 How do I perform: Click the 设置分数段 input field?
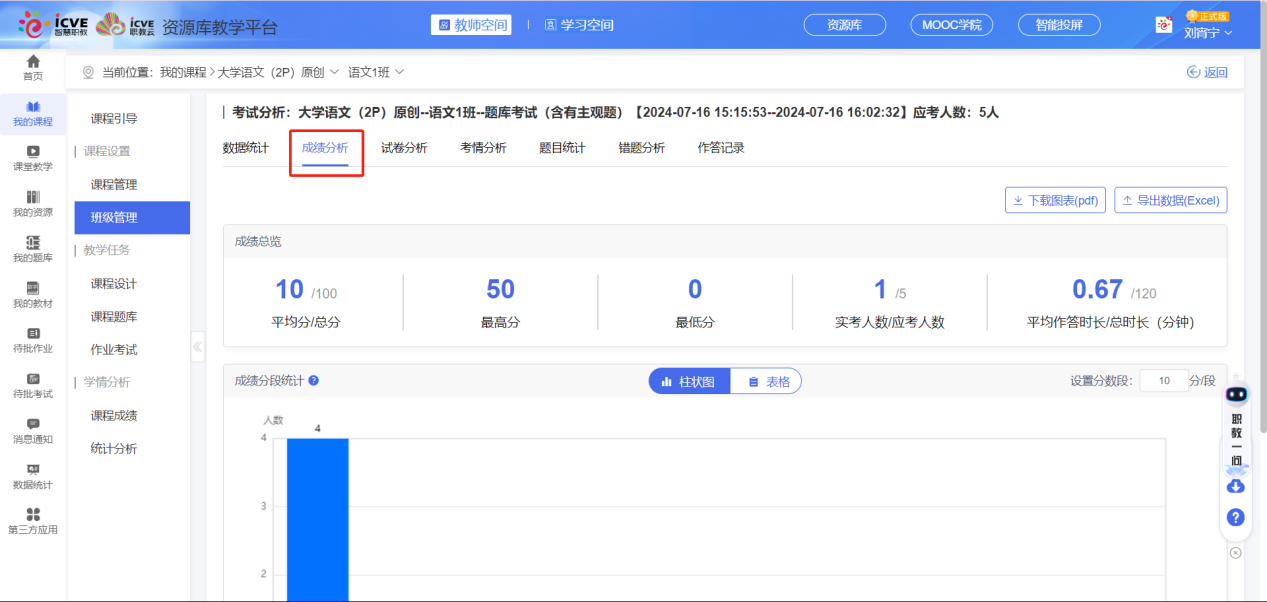pyautogui.click(x=1163, y=381)
